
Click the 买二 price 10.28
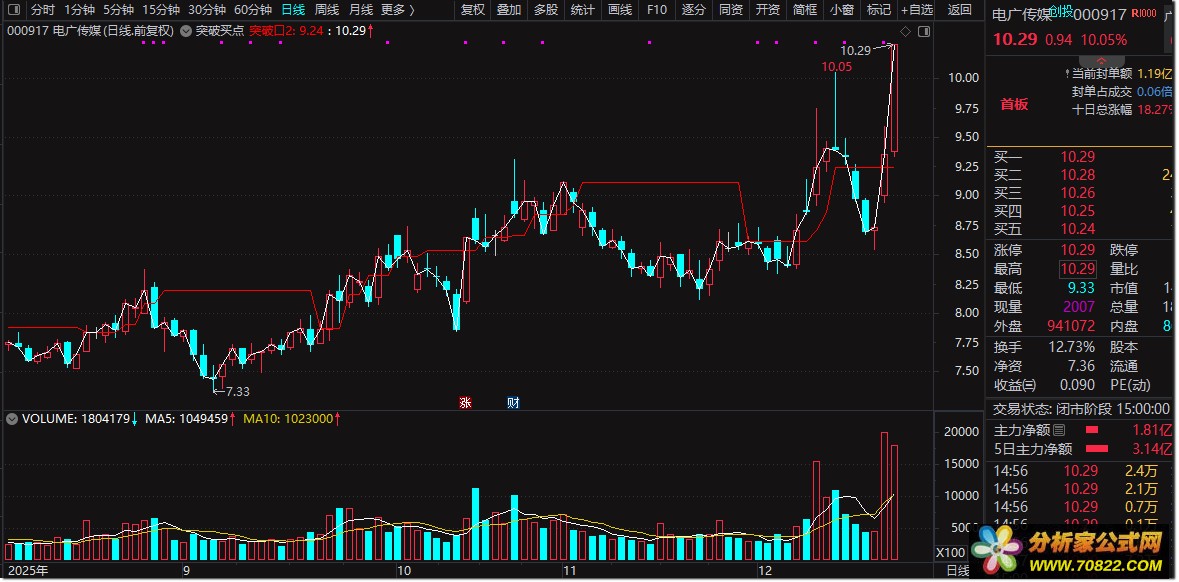coord(1077,175)
